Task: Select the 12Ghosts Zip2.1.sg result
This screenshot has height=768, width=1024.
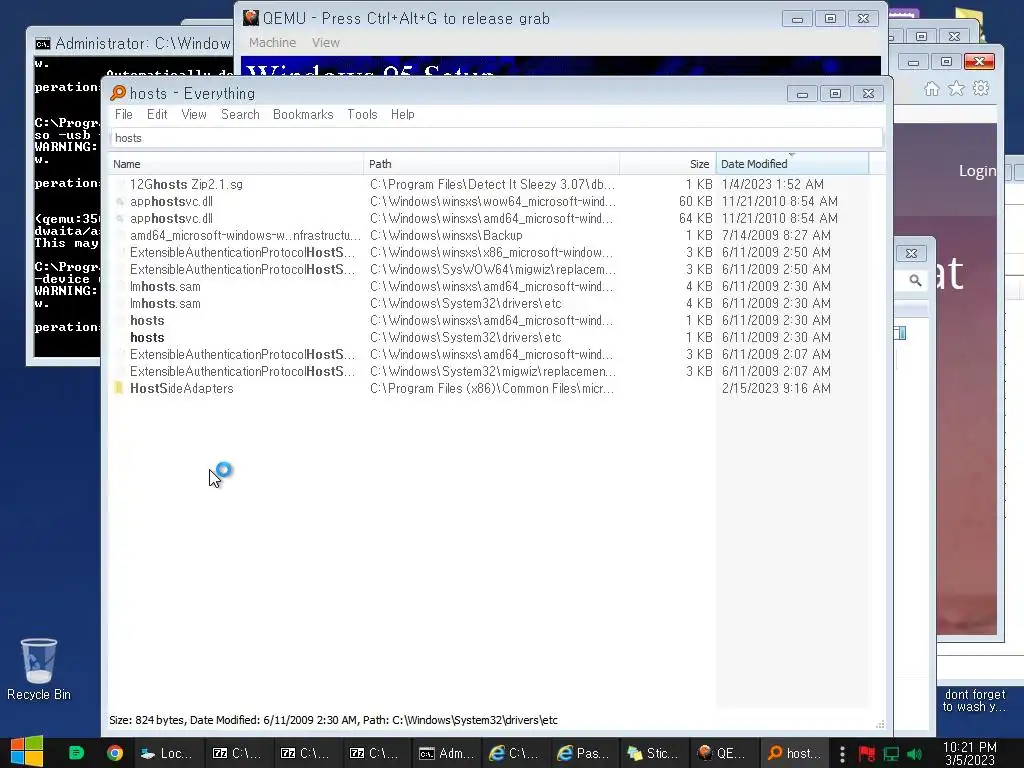Action: (x=186, y=185)
